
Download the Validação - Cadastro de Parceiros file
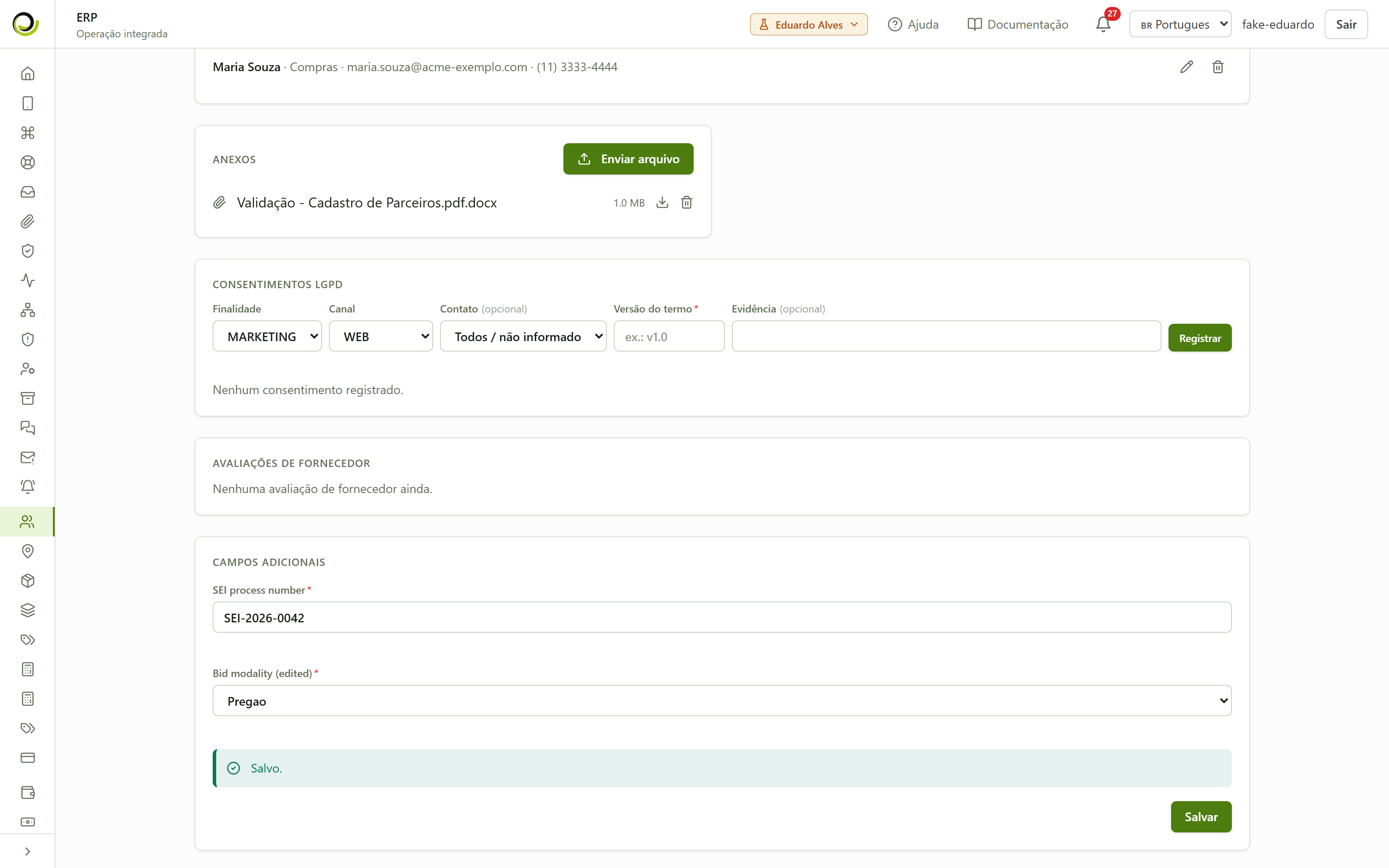coord(662,203)
